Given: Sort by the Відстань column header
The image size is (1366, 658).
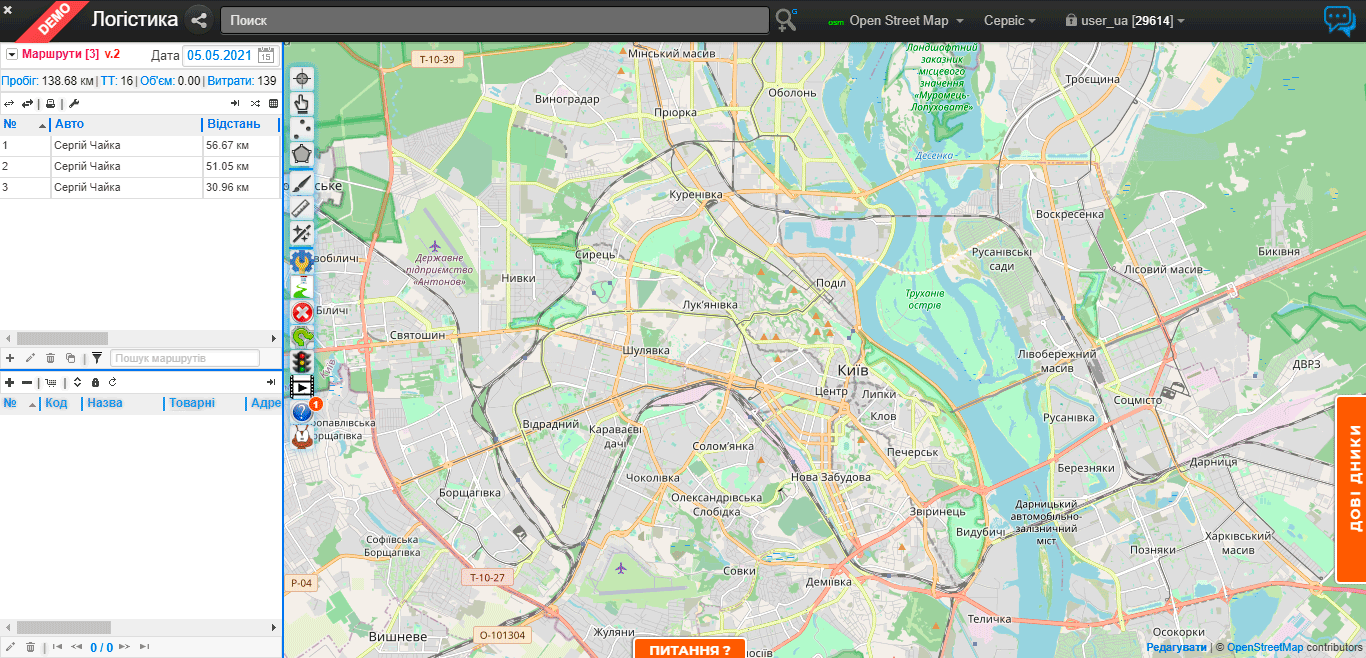Looking at the screenshot, I should click(232, 124).
